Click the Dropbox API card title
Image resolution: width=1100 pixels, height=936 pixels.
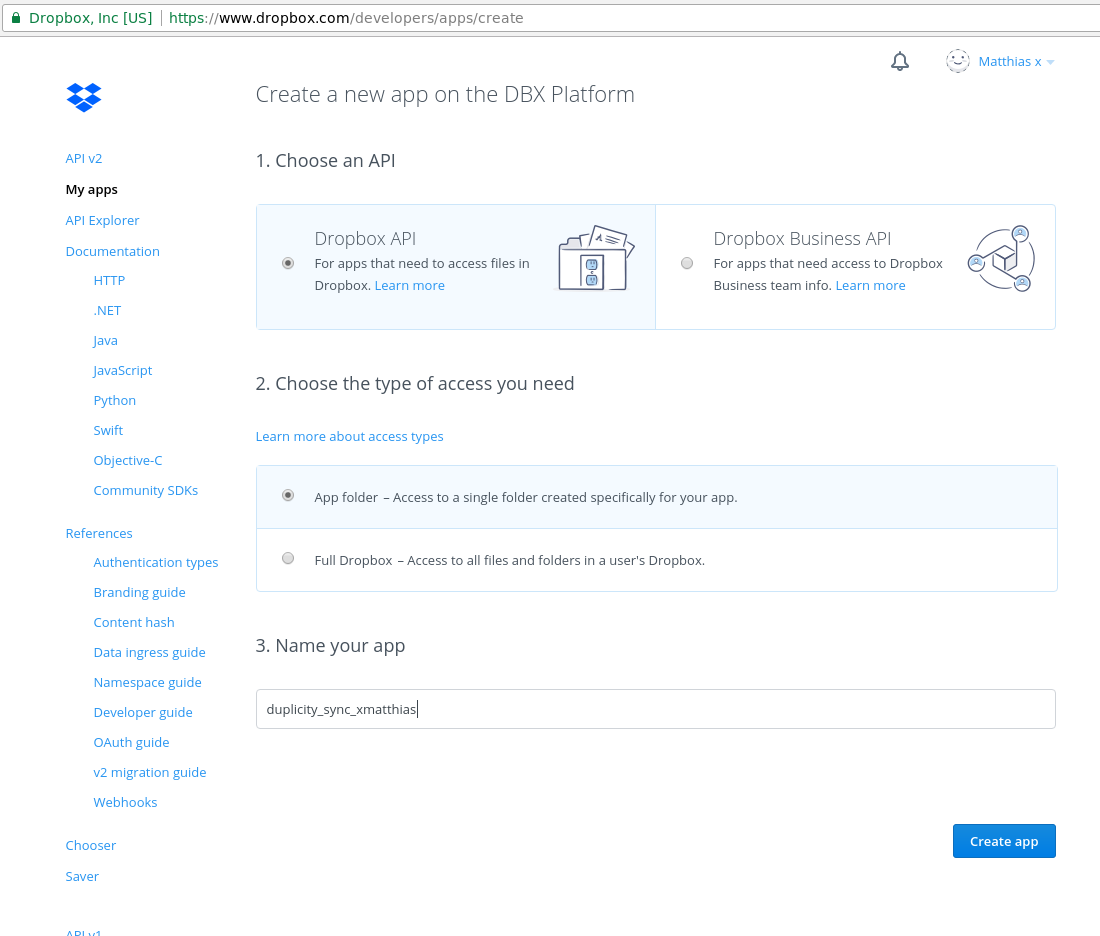365,239
